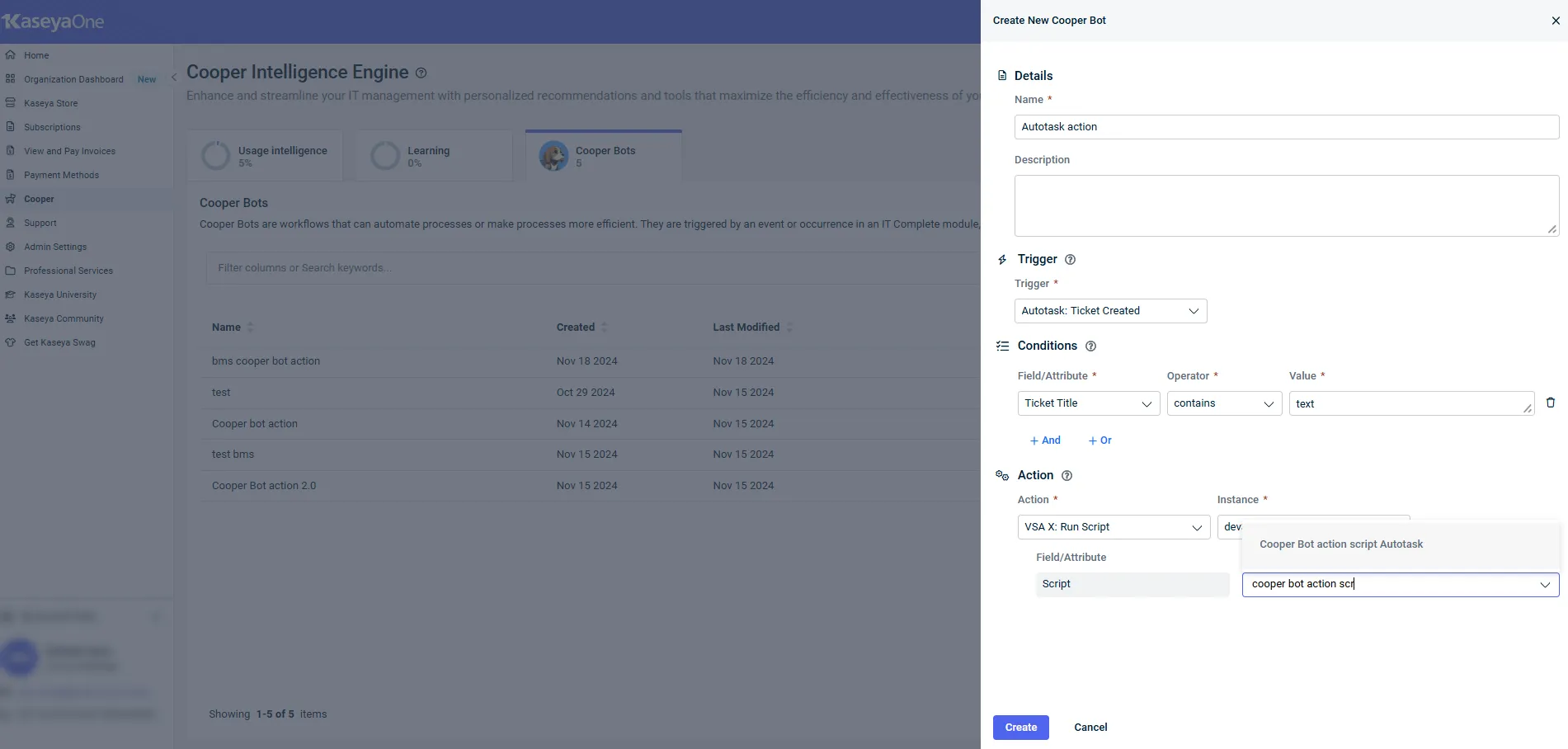This screenshot has width=1568, height=749.
Task: Open the contains operator dropdown
Action: click(1223, 403)
